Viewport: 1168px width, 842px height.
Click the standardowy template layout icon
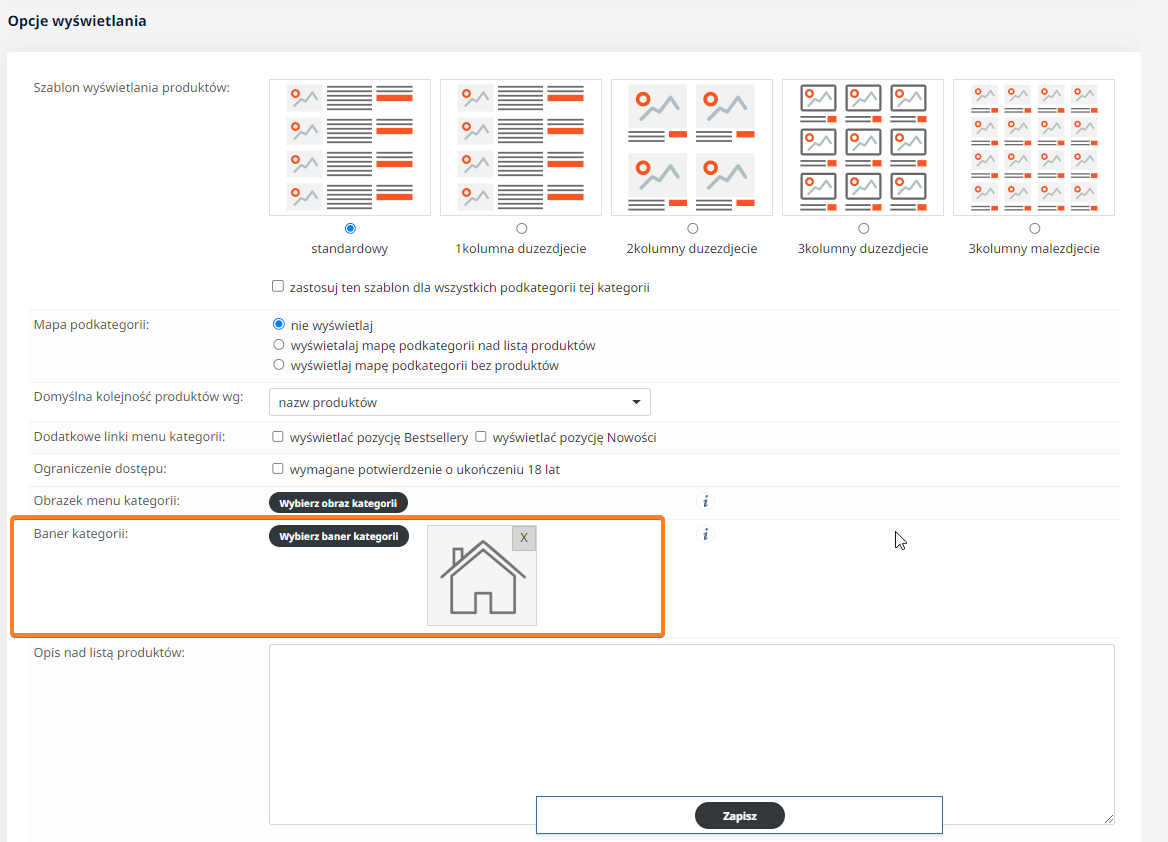350,147
